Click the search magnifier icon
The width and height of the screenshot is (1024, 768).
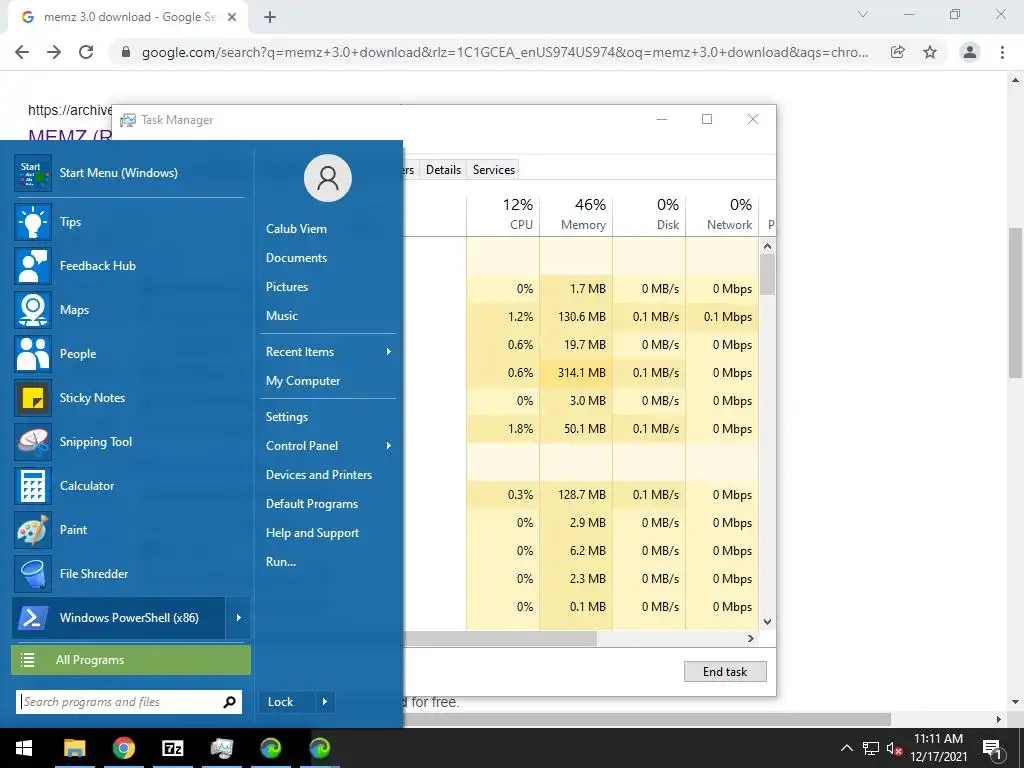click(x=229, y=702)
